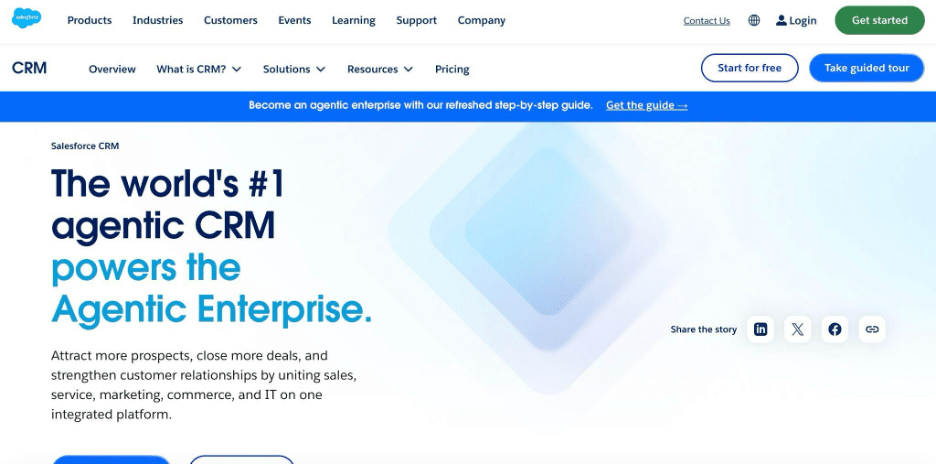Open the Company menu
Viewport: 936px width, 464px height.
tap(481, 20)
